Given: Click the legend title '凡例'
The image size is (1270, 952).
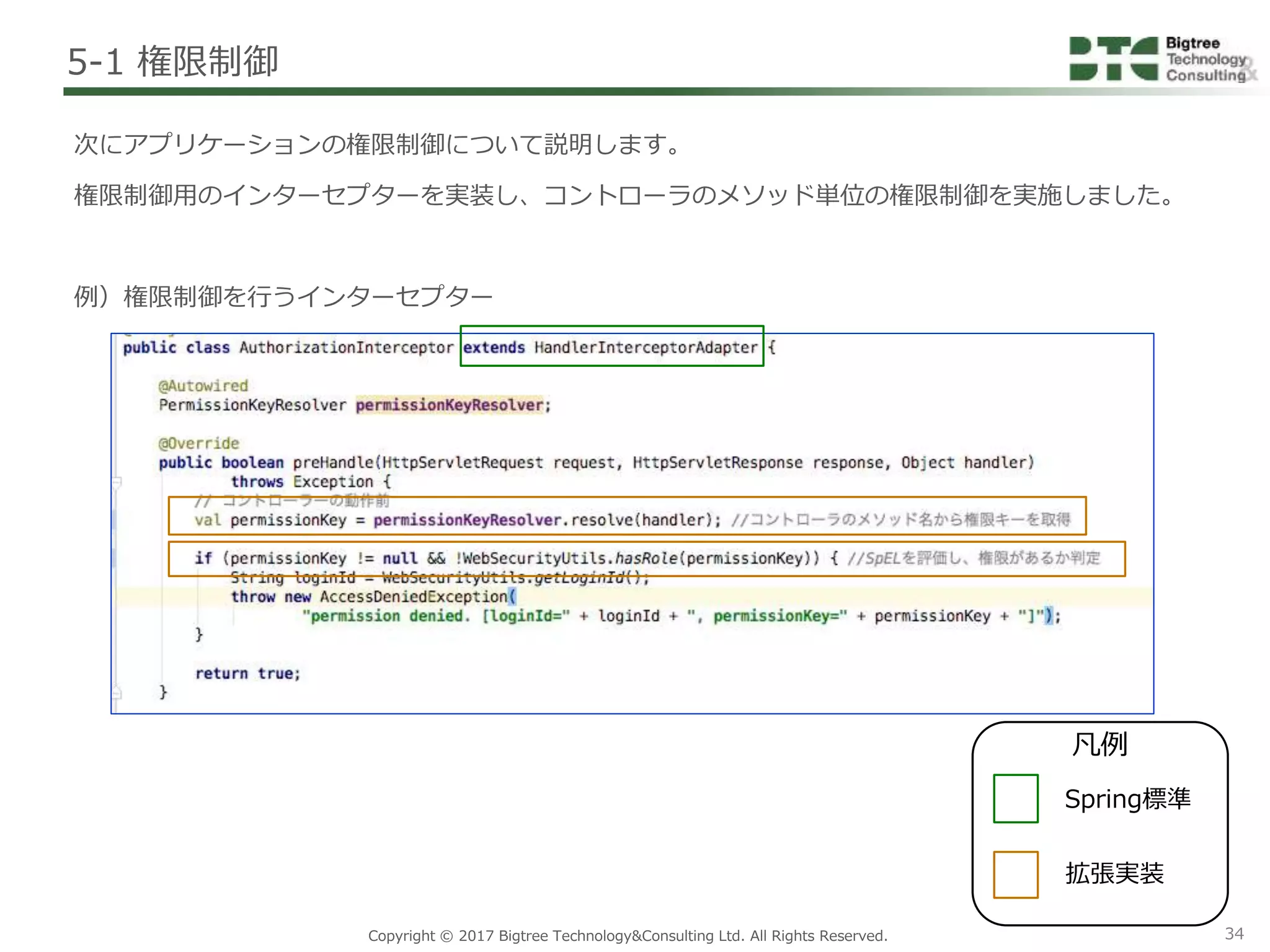Looking at the screenshot, I should [1099, 744].
